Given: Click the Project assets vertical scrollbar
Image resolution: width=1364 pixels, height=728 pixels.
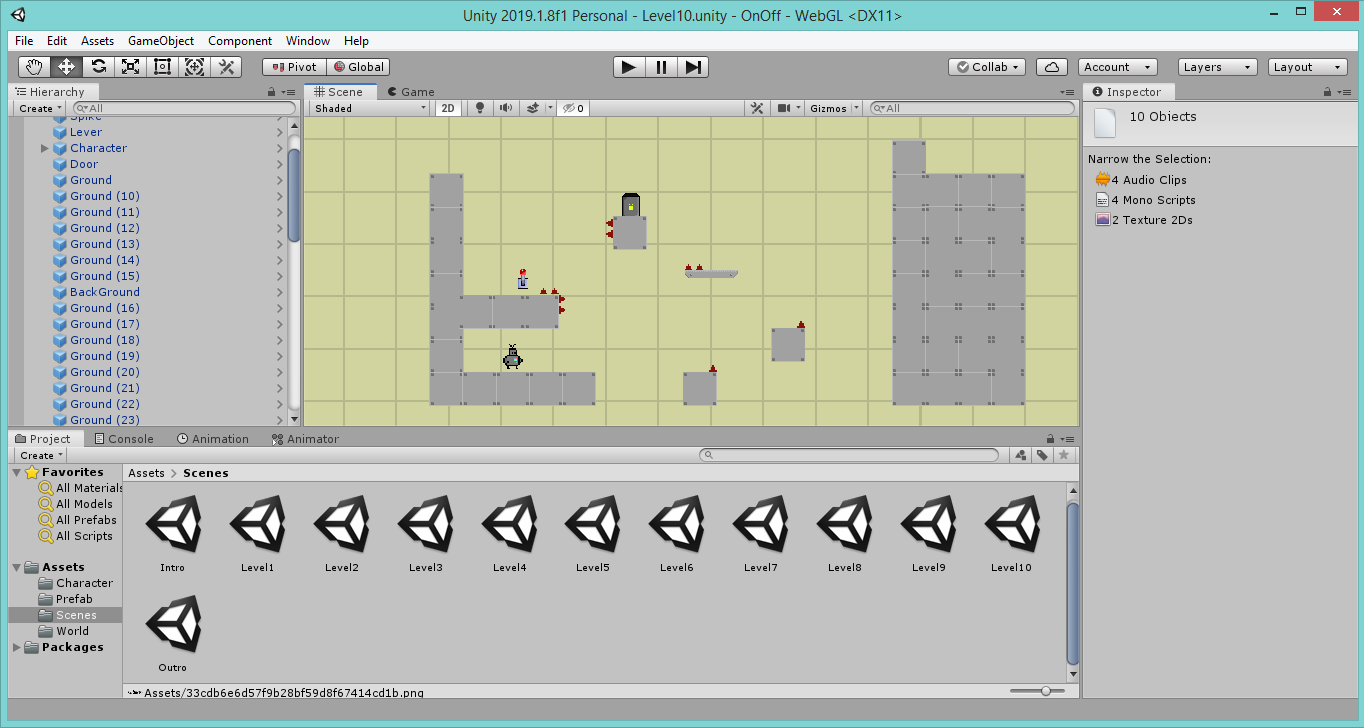Looking at the screenshot, I should coord(1073,584).
